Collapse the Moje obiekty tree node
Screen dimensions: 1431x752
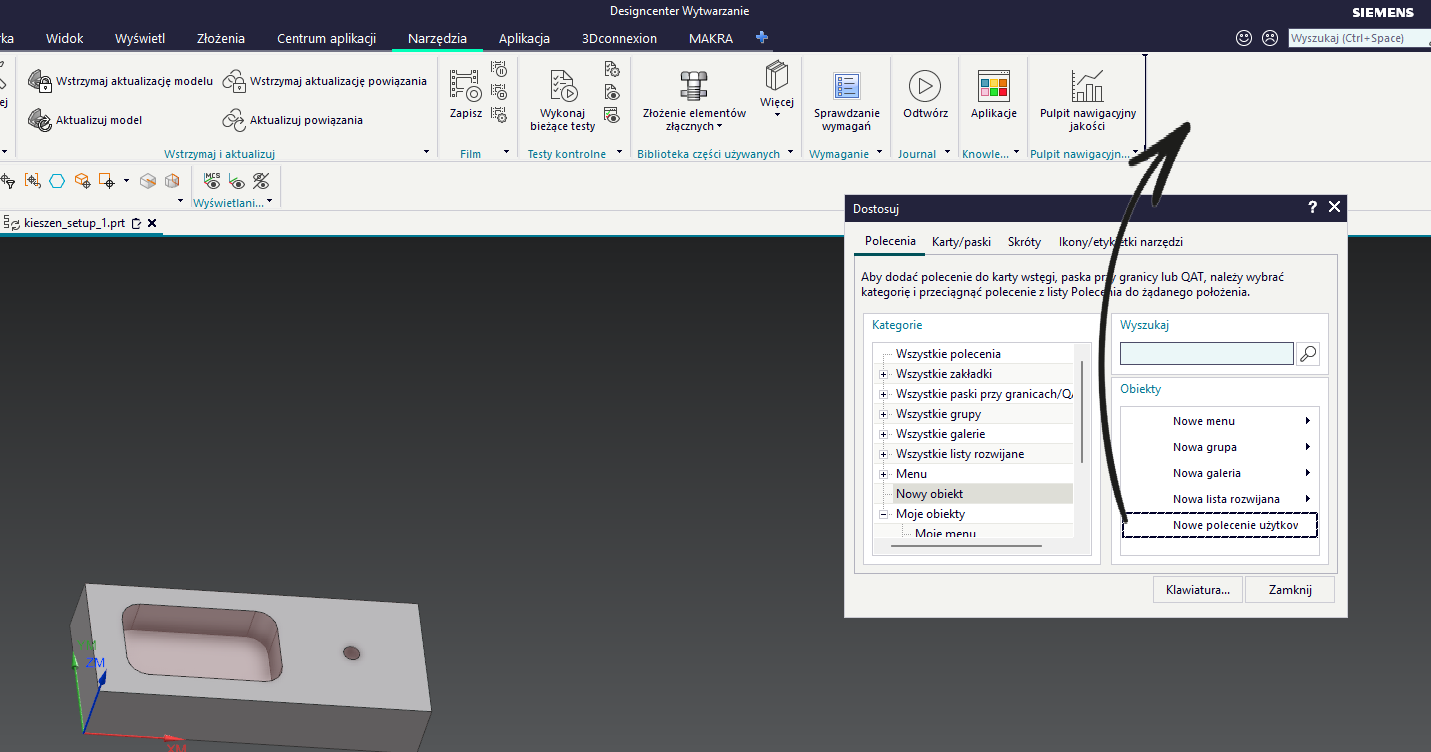[883, 514]
